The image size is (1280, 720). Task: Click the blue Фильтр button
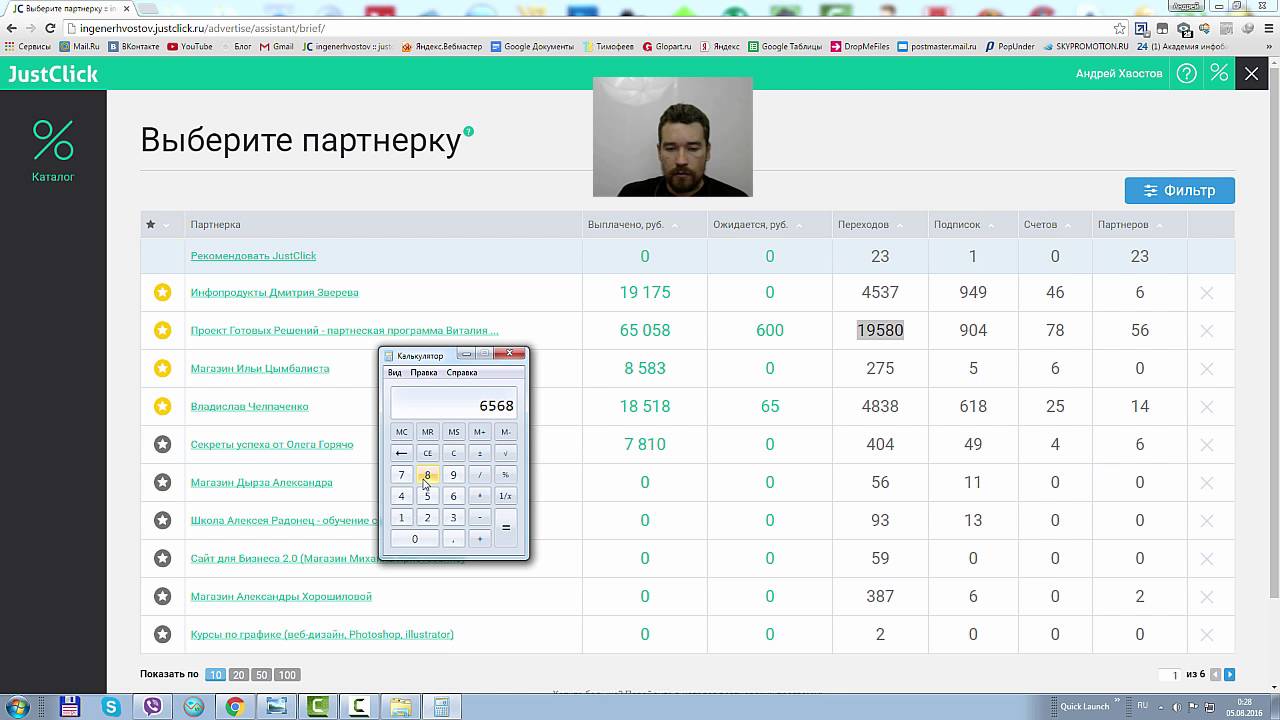click(1179, 190)
